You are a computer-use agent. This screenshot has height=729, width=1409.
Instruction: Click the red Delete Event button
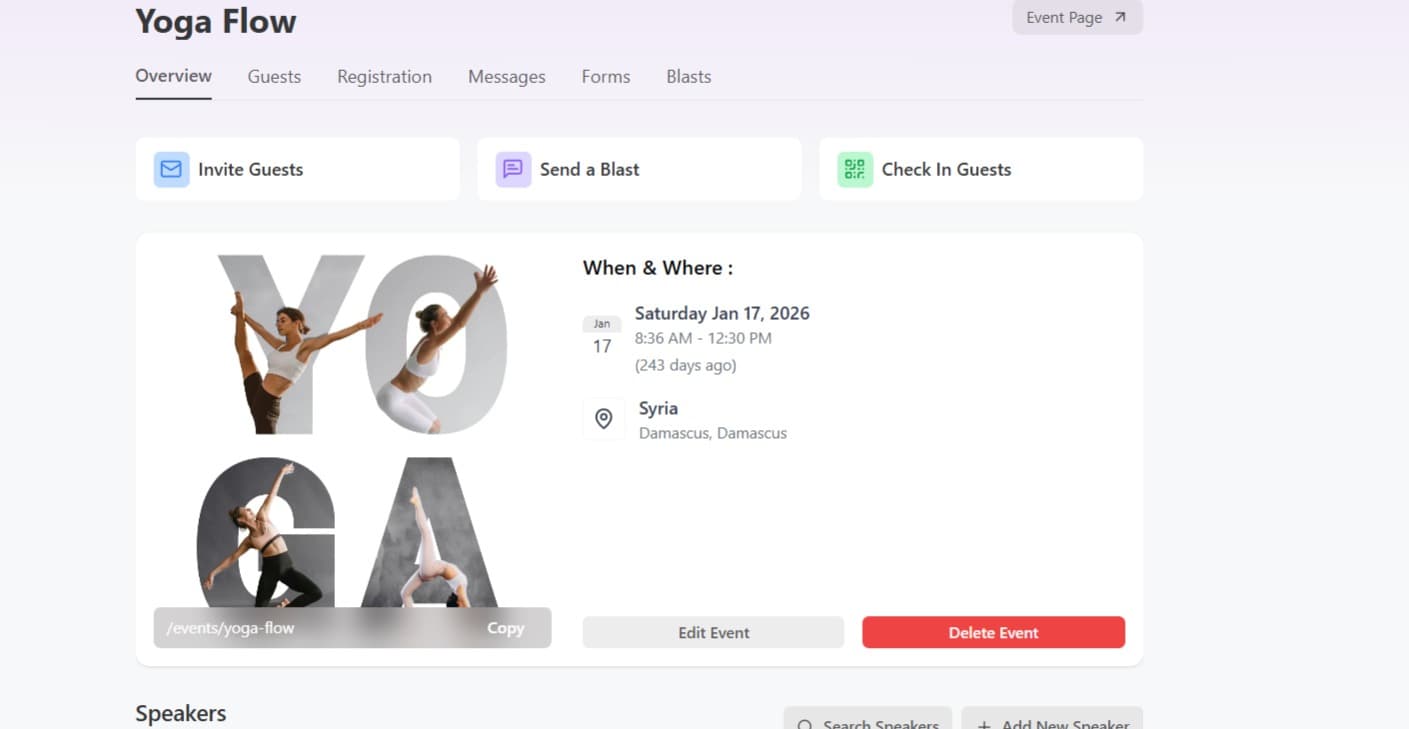point(993,632)
